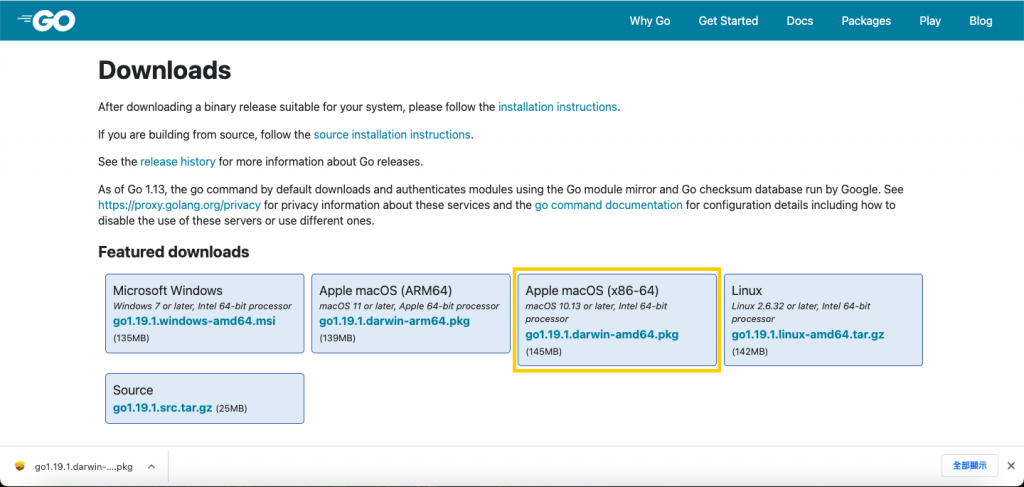
Task: Open the Play playground link
Action: point(930,21)
